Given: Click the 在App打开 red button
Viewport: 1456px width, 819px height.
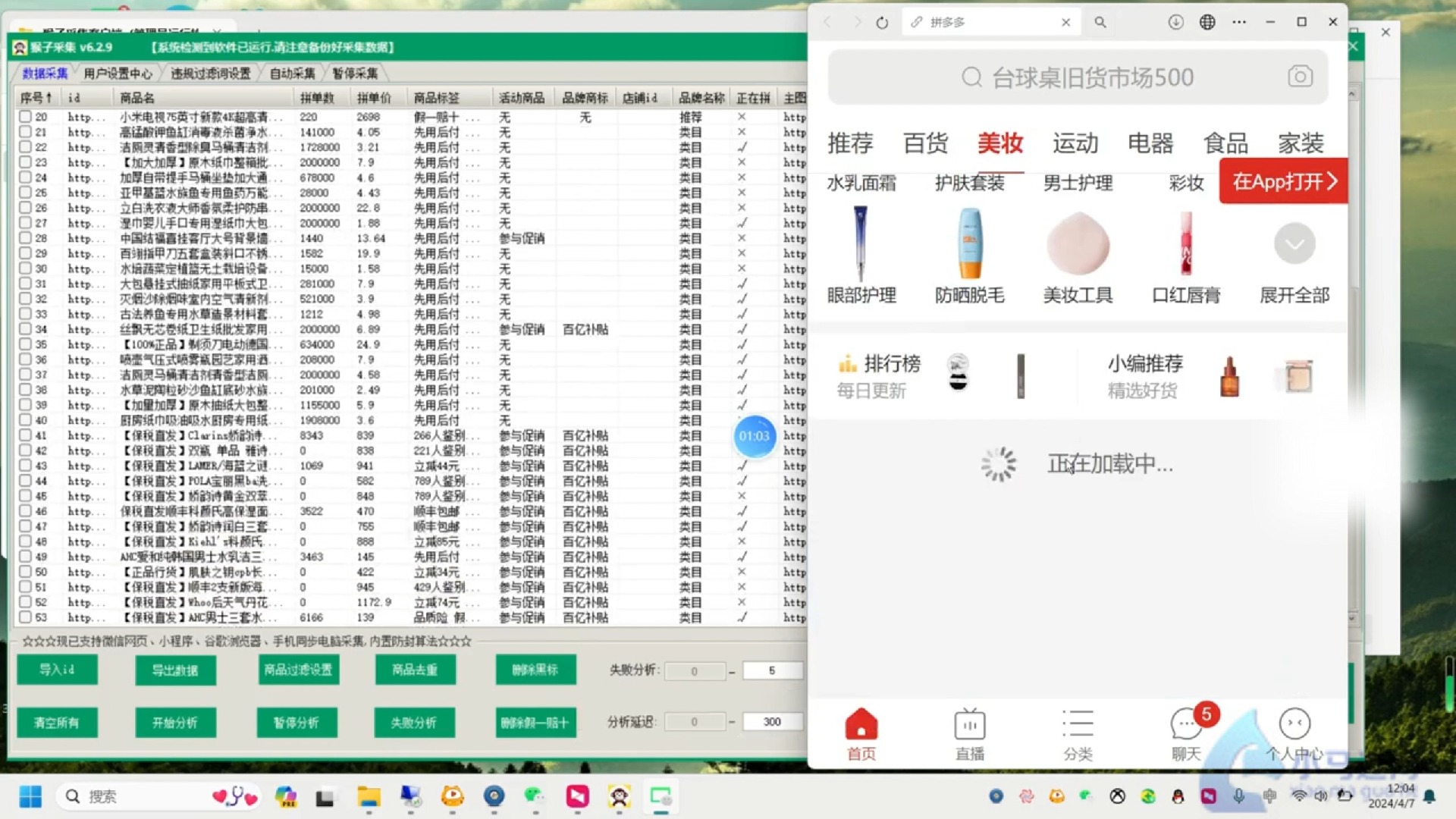Looking at the screenshot, I should click(1284, 181).
